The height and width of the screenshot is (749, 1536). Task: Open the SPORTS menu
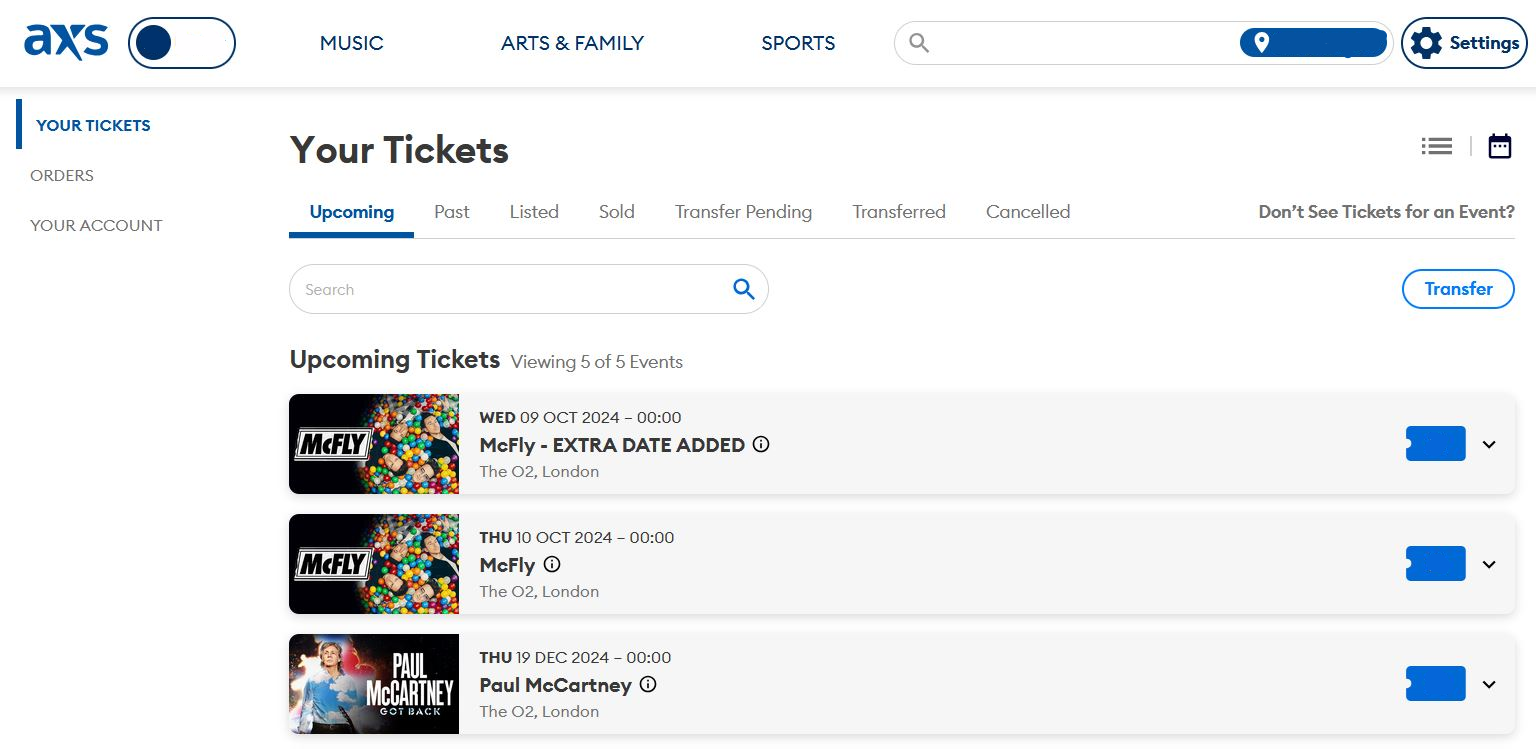tap(798, 43)
